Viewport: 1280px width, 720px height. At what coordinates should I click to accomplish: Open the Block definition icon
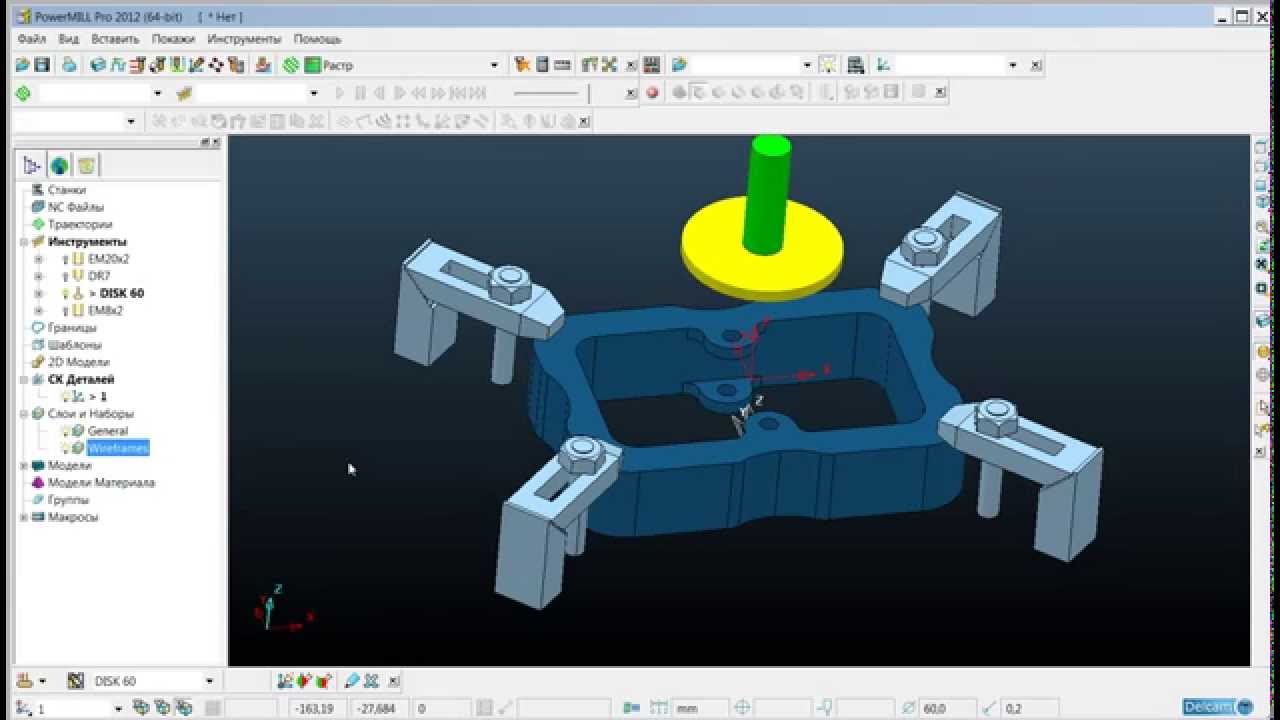click(98, 65)
